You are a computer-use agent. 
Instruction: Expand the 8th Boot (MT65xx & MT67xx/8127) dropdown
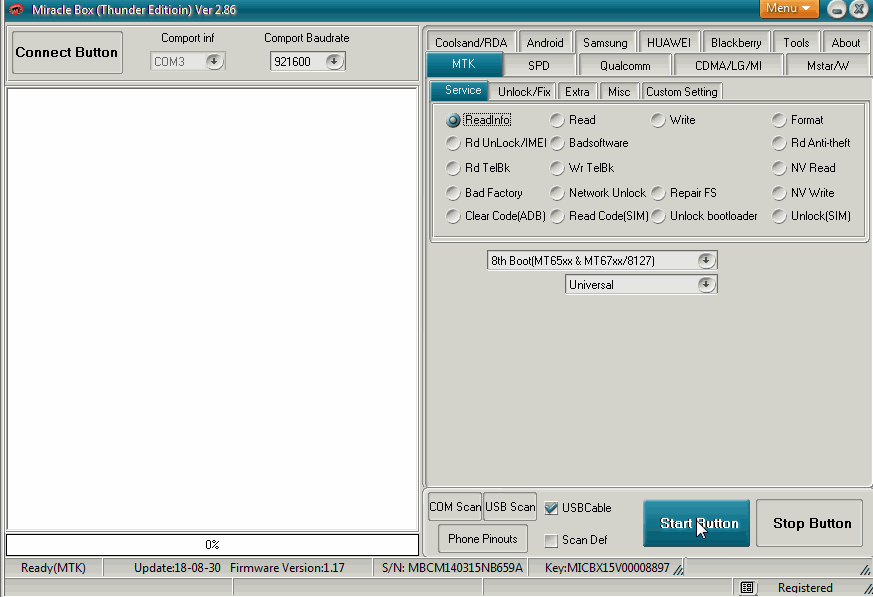[x=706, y=260]
